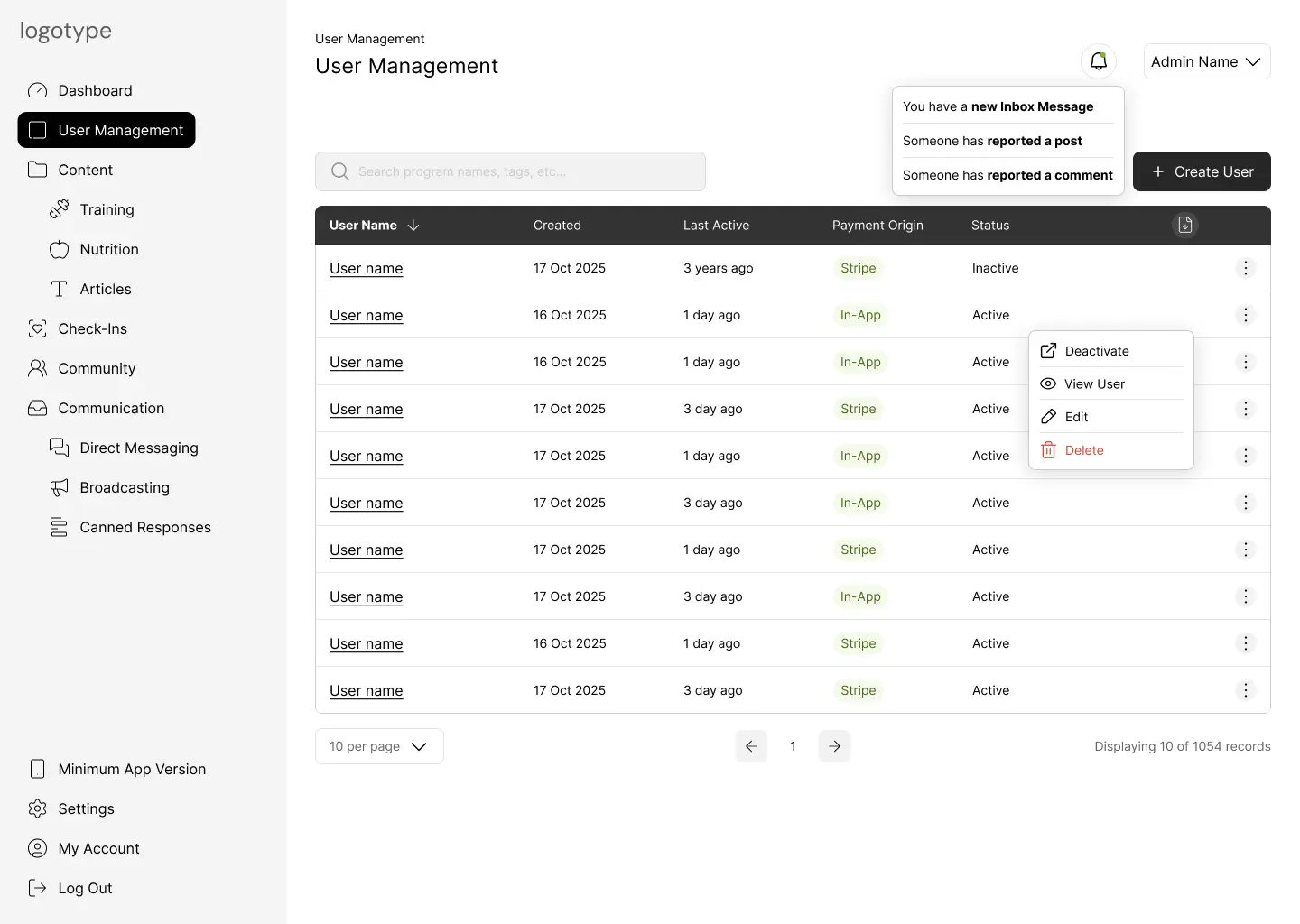Click the Direct Messaging chat icon

tap(59, 448)
